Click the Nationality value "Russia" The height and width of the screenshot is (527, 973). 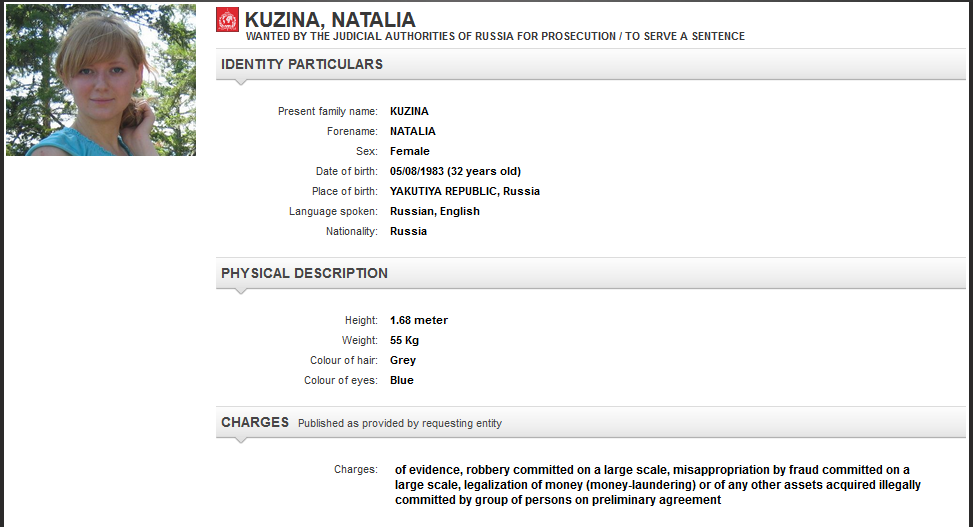point(408,231)
